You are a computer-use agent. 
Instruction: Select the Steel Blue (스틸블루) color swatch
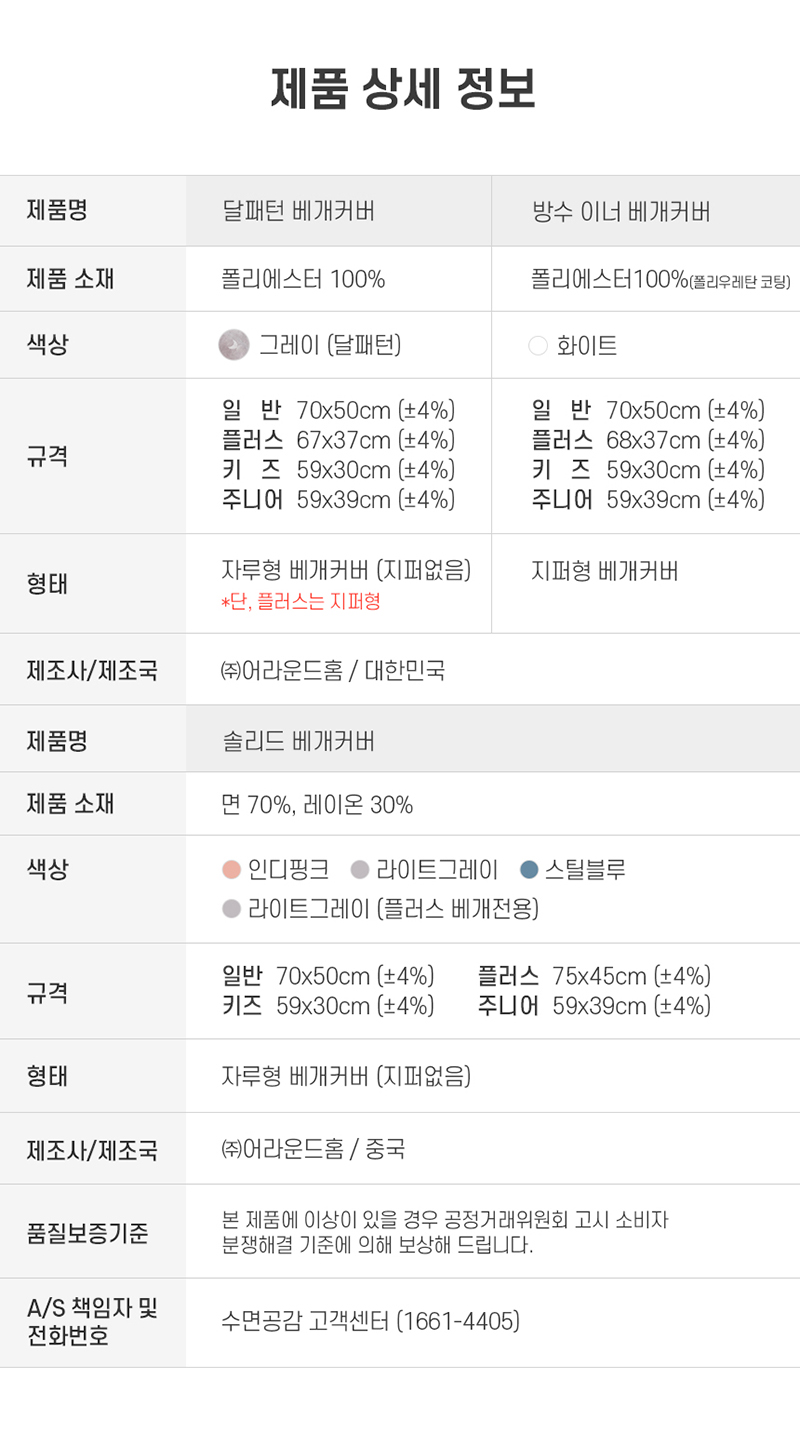(x=529, y=870)
